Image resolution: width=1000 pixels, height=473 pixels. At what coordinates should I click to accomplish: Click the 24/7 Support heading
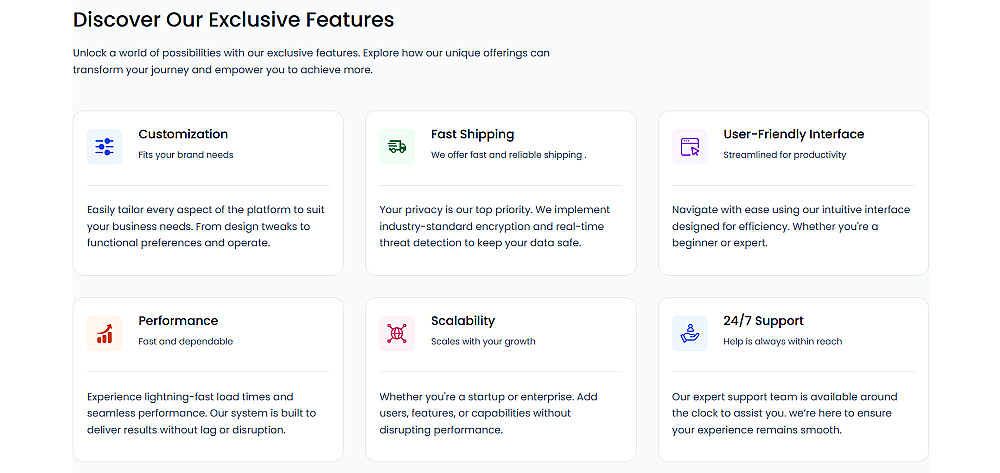click(763, 321)
